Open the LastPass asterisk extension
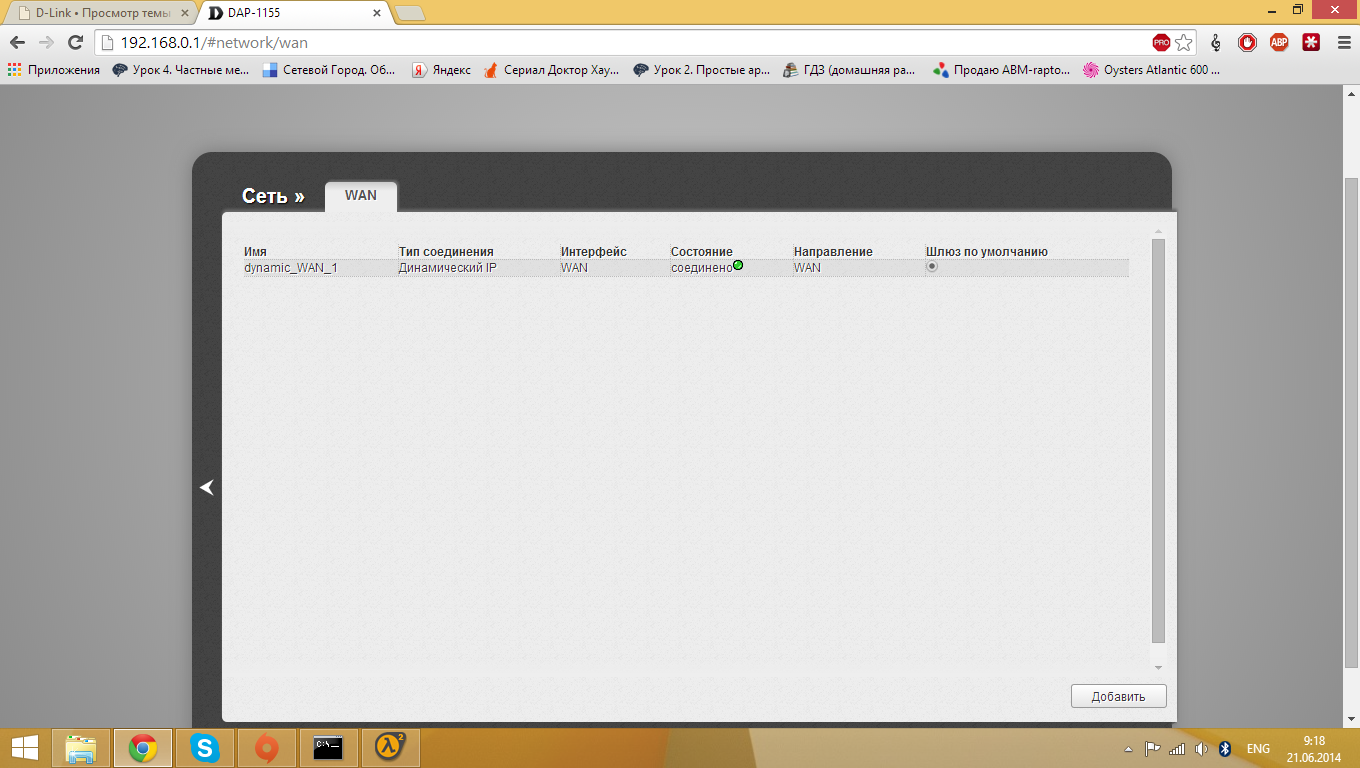Viewport: 1360px width, 768px height. 1311,42
